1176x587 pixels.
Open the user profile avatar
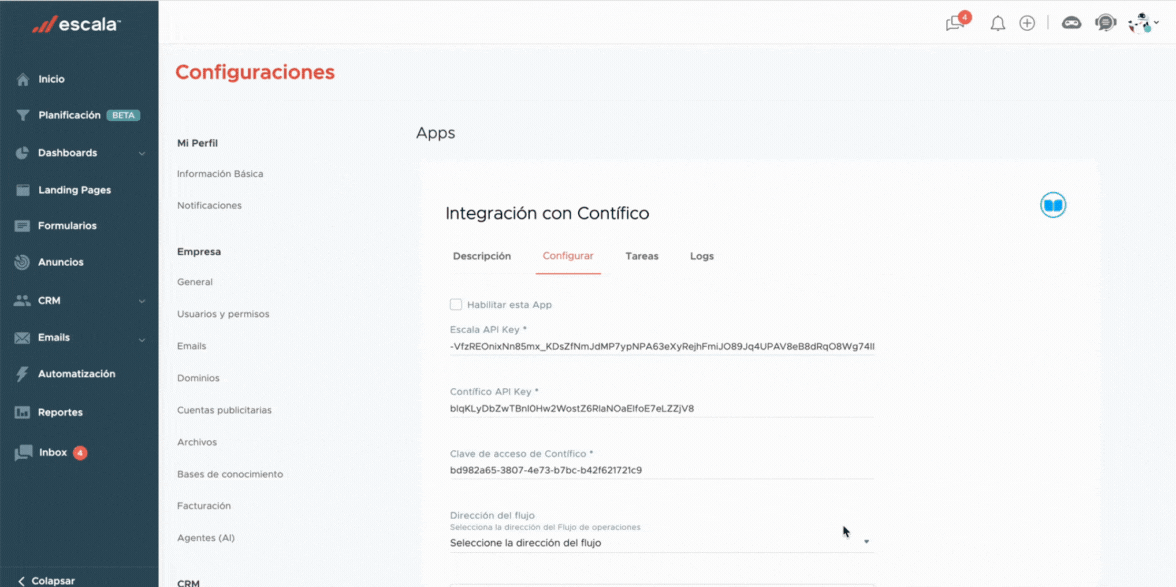click(x=1139, y=23)
